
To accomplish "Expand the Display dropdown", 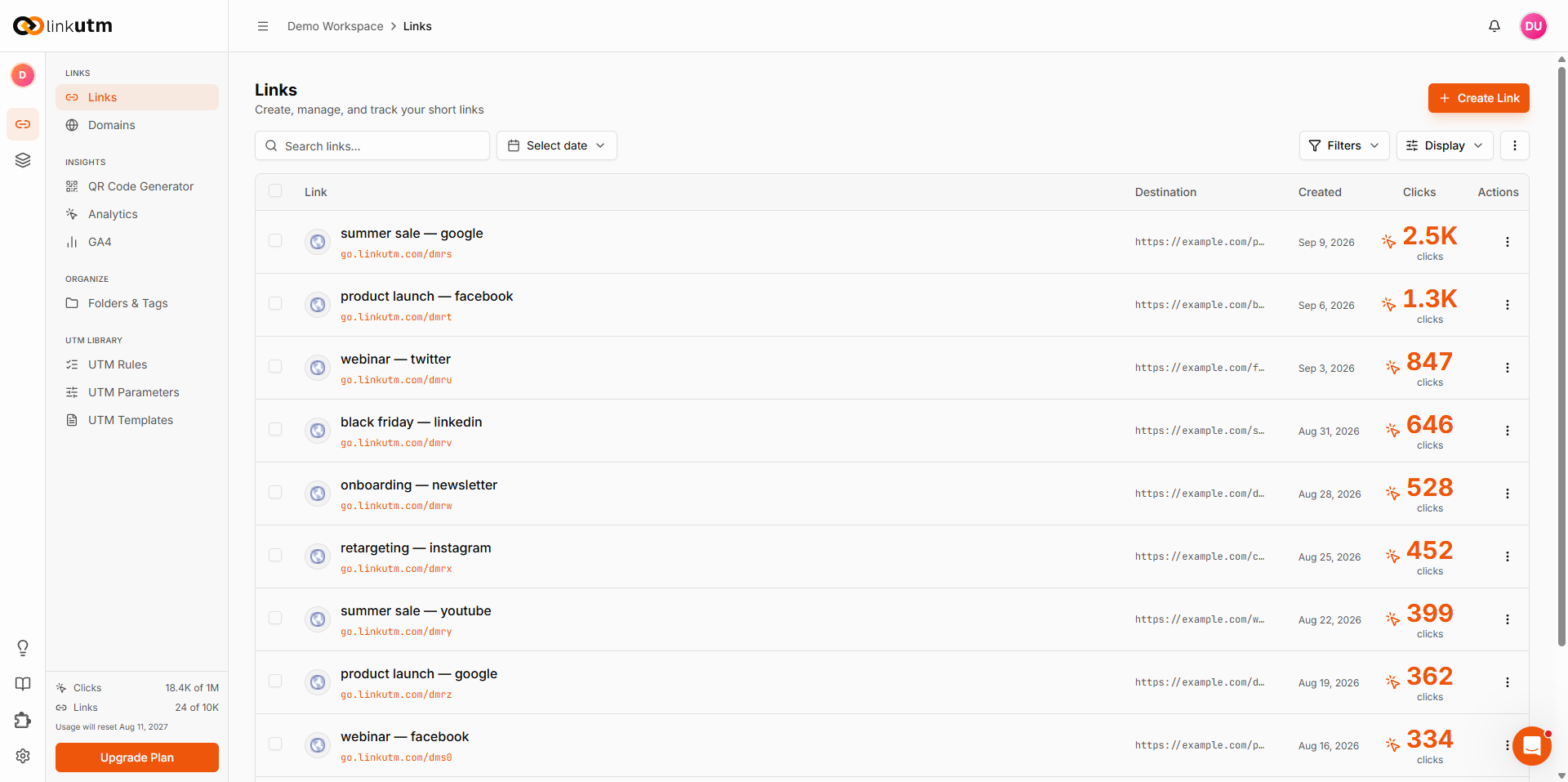I will (x=1445, y=145).
